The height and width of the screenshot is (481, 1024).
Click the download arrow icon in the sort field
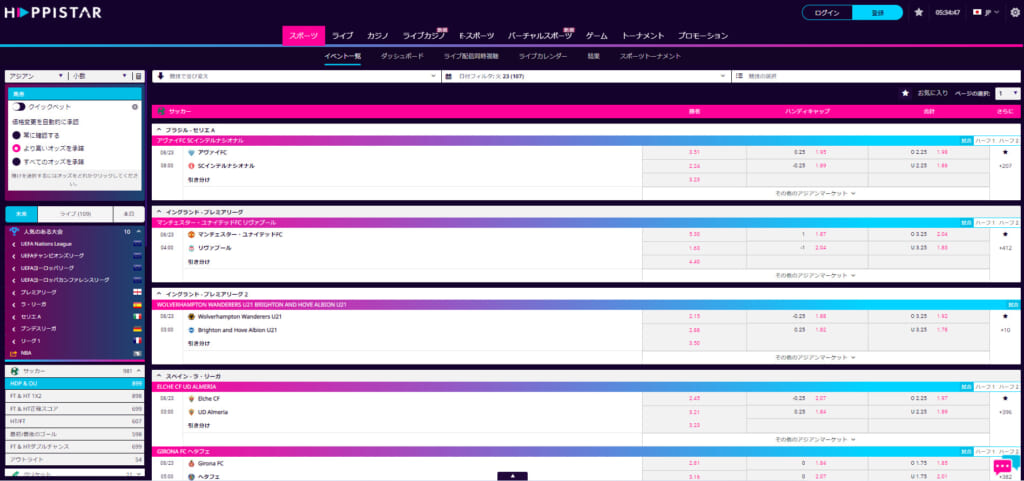(x=161, y=76)
